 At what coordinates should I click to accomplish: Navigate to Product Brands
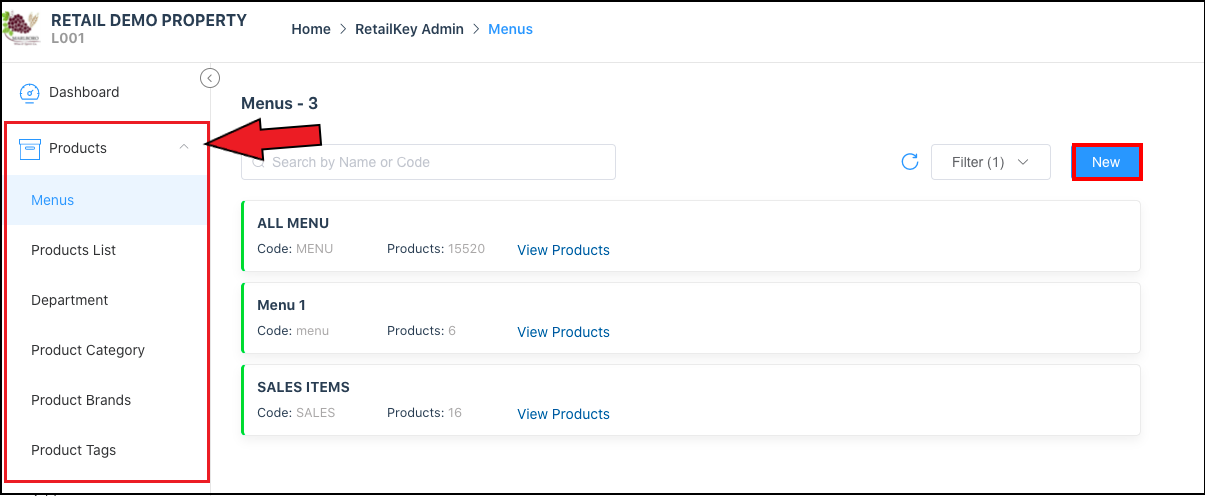coord(81,400)
